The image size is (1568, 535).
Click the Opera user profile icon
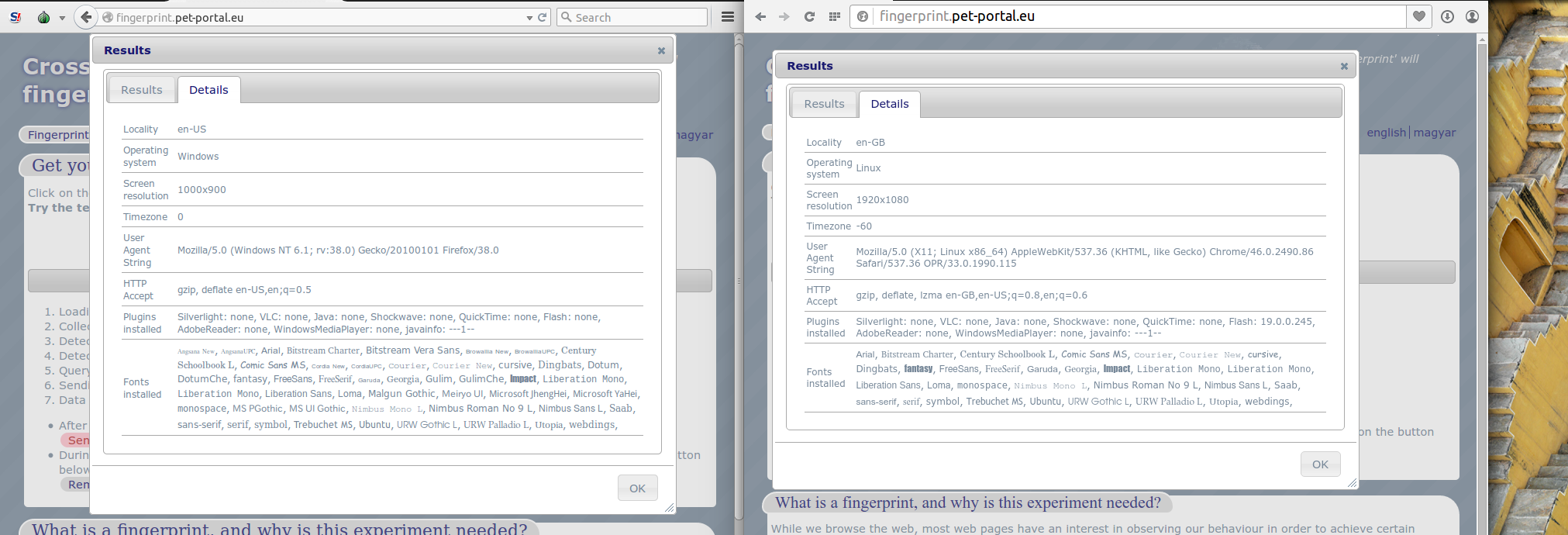(1472, 16)
